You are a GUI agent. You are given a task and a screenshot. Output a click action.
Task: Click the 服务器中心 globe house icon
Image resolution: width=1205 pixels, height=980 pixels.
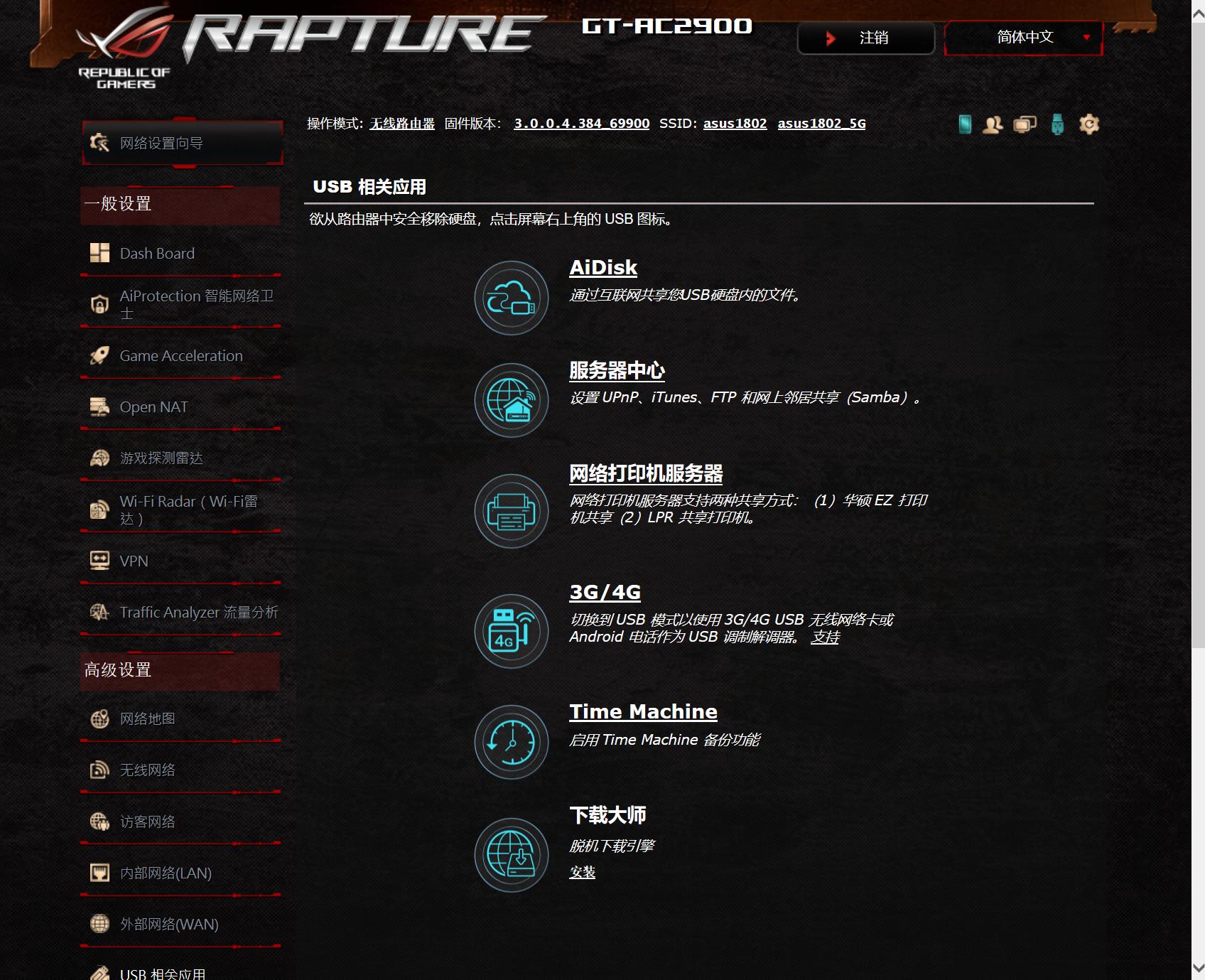(x=512, y=400)
